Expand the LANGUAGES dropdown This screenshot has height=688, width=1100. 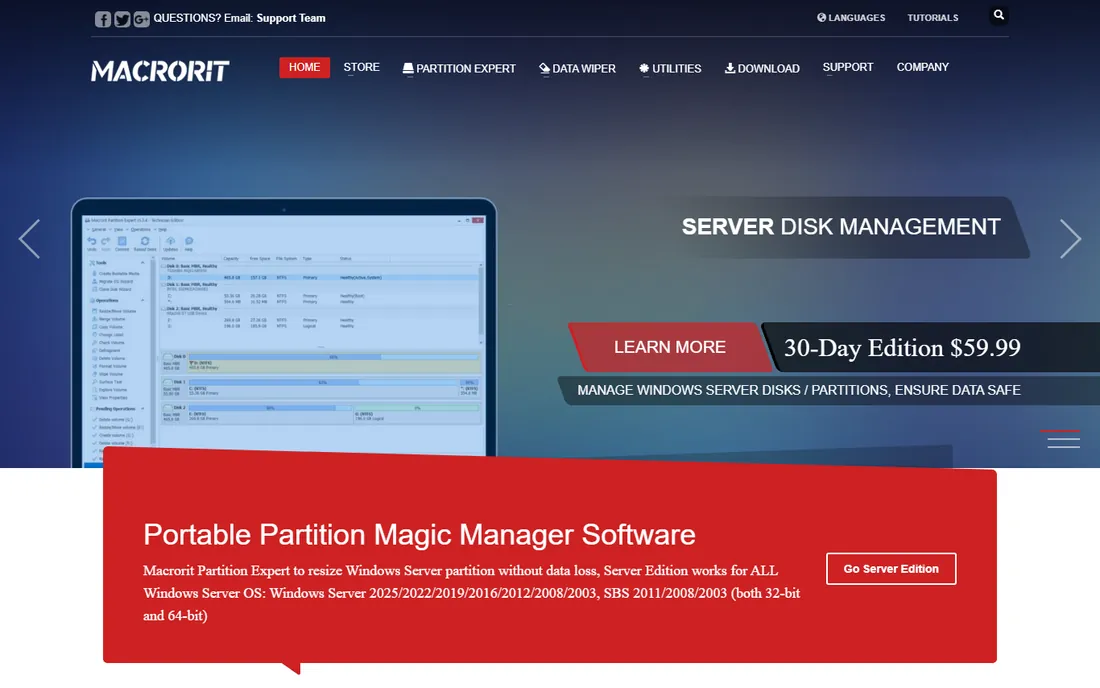(851, 18)
